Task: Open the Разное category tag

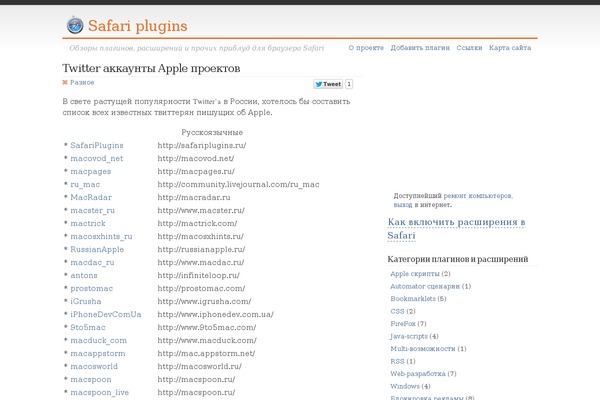Action: [x=82, y=82]
